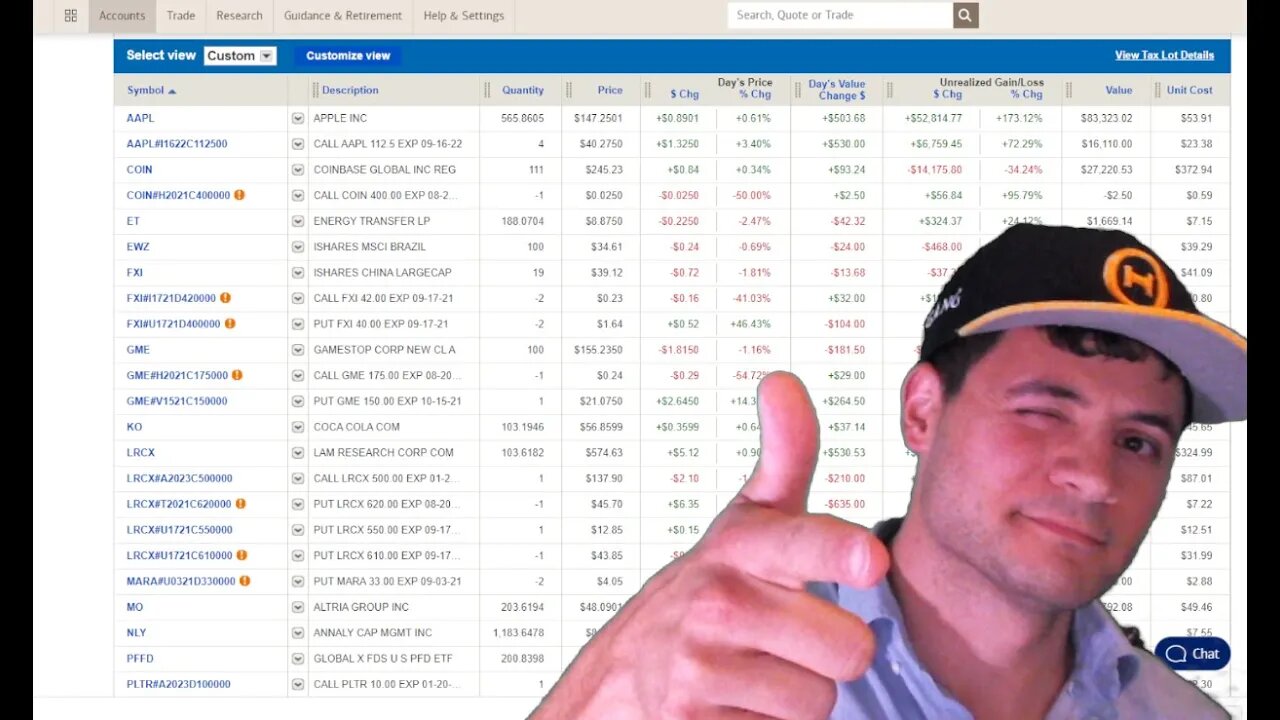Open the AAPL#I1622C112500 option link
This screenshot has height=720, width=1280.
click(177, 144)
